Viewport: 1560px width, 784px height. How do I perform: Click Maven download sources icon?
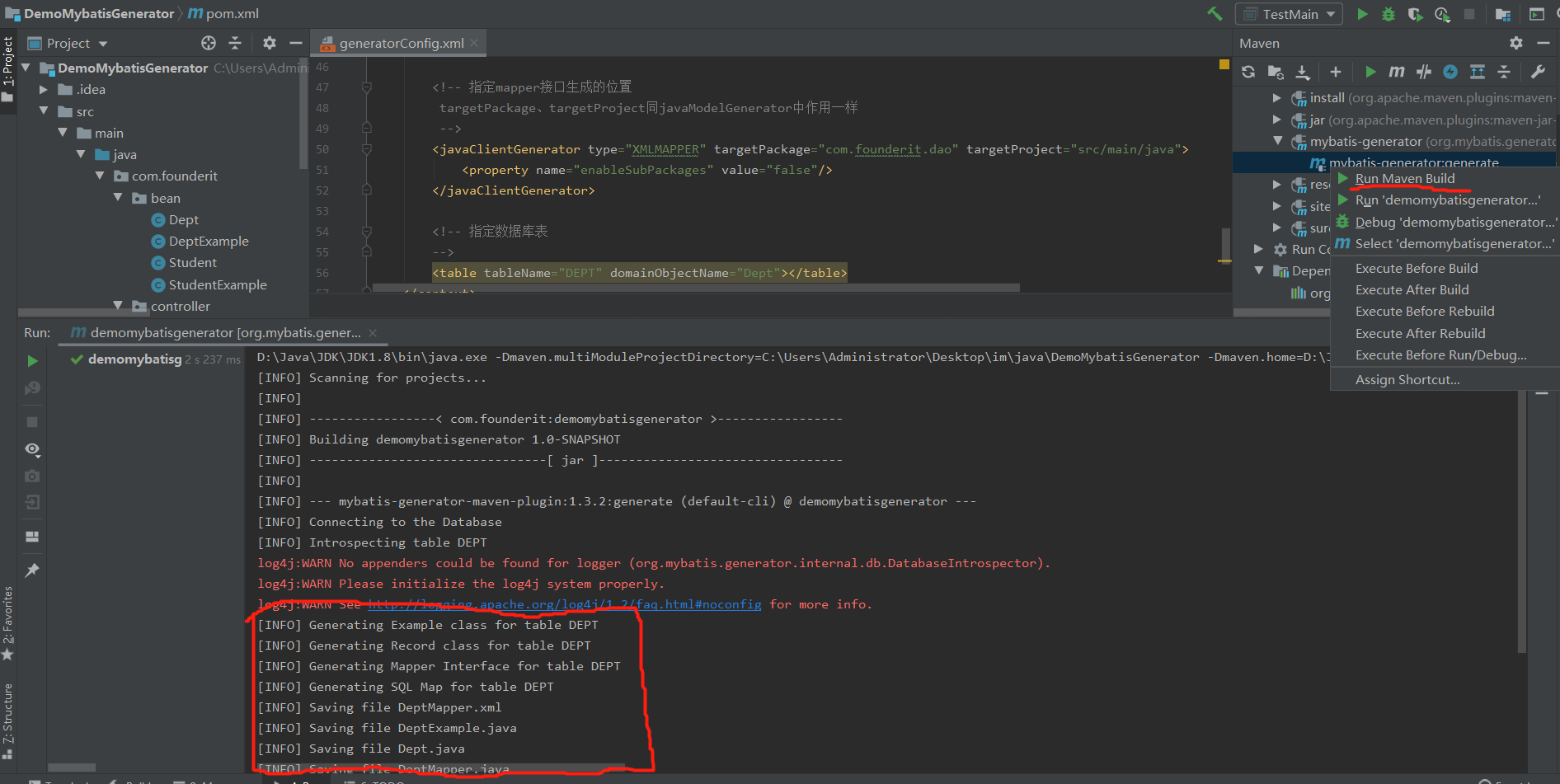(1303, 72)
